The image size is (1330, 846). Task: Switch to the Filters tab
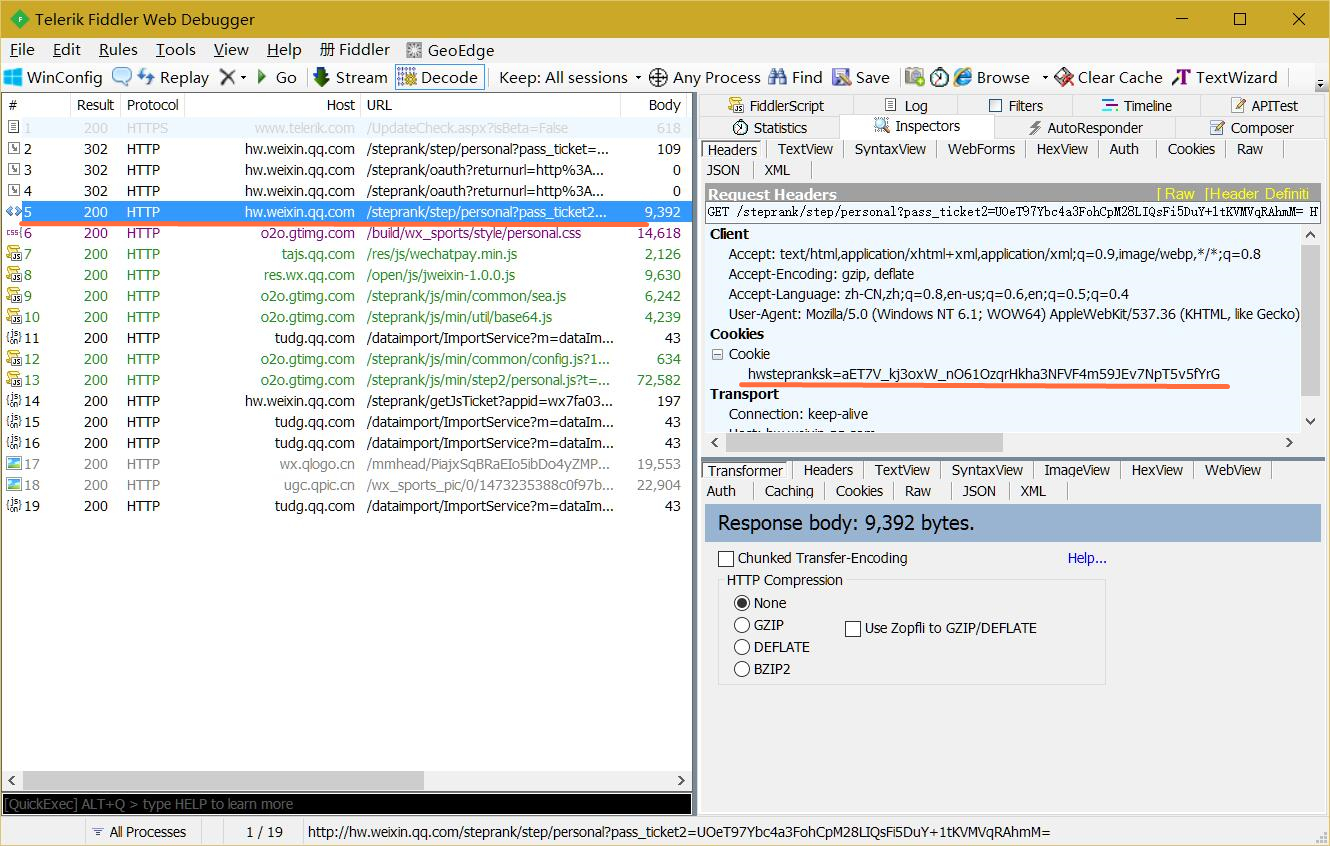(x=1015, y=105)
